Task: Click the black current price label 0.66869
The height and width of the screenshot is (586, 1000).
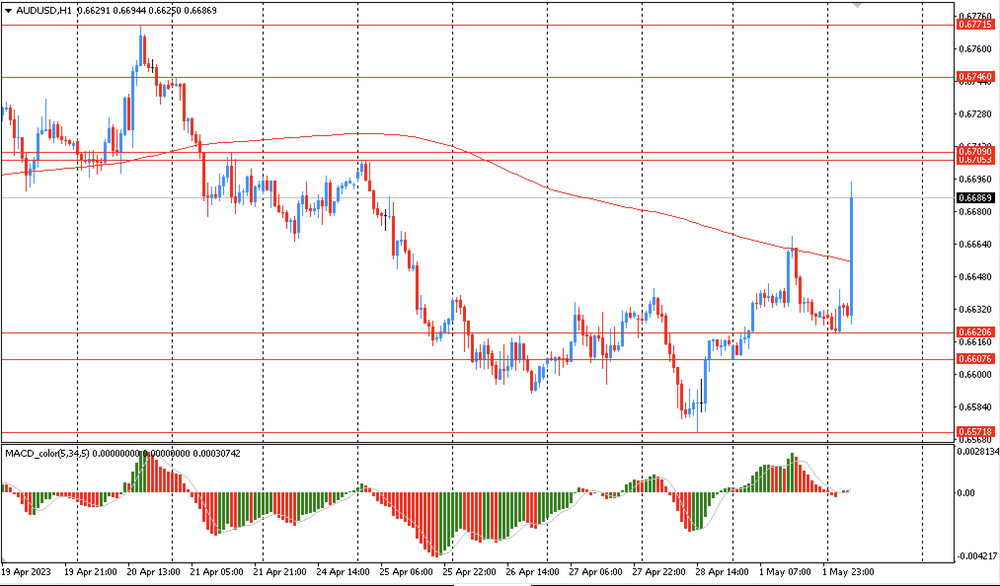Action: [x=975, y=198]
